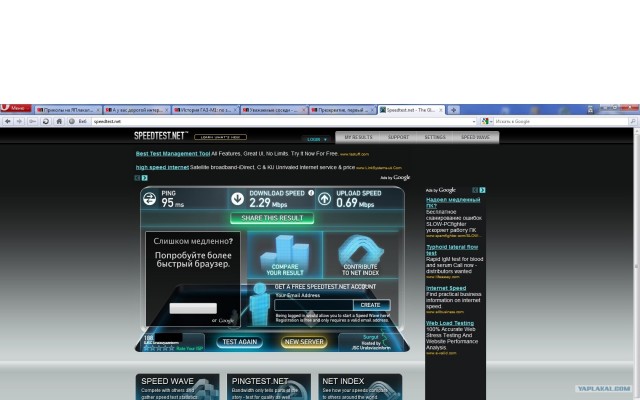Screen dimensions: 640x400
Task: Focus the speedtest.net address field
Action: [x=282, y=121]
